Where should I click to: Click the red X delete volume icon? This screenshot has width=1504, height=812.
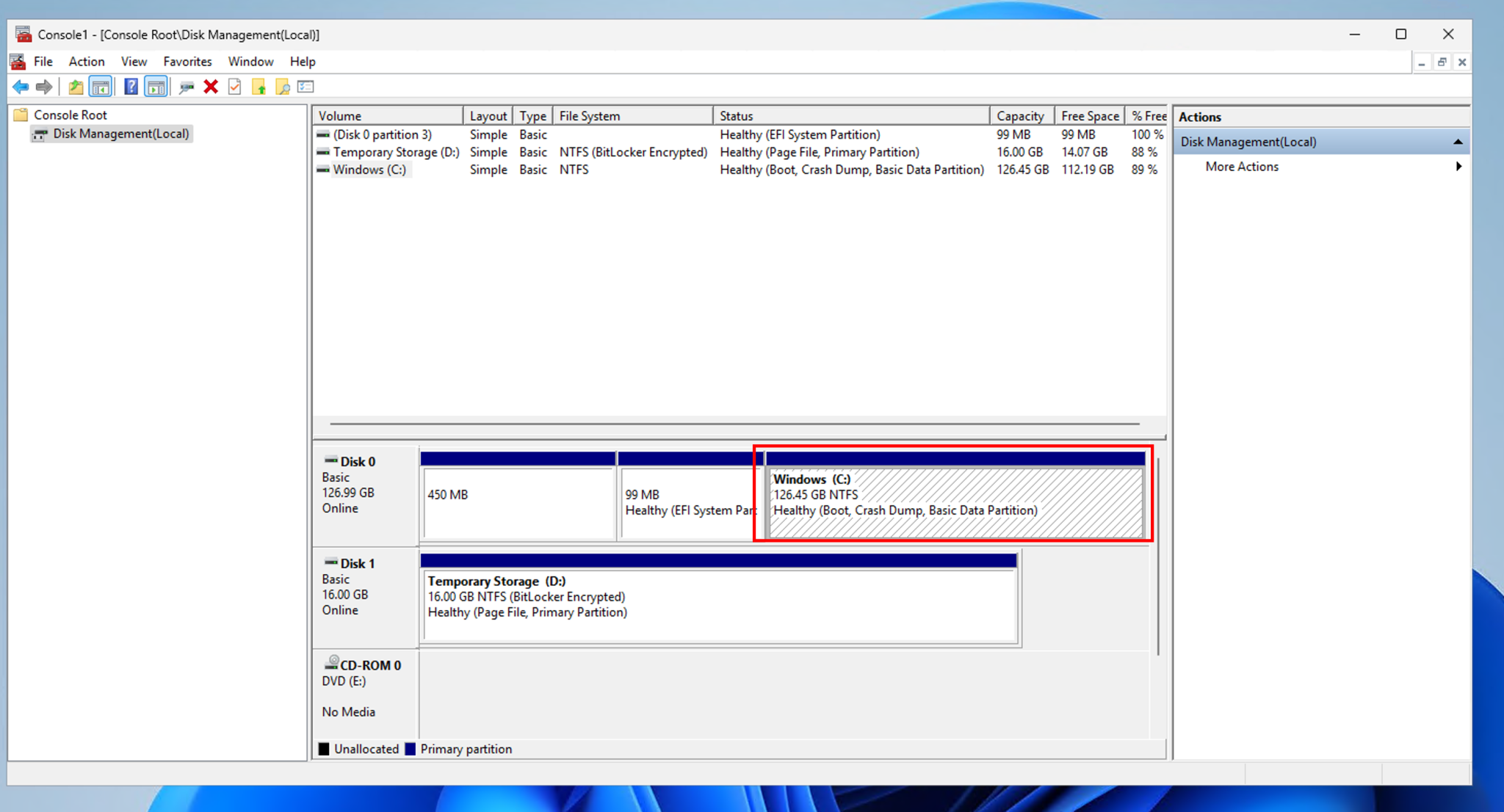pyautogui.click(x=211, y=86)
